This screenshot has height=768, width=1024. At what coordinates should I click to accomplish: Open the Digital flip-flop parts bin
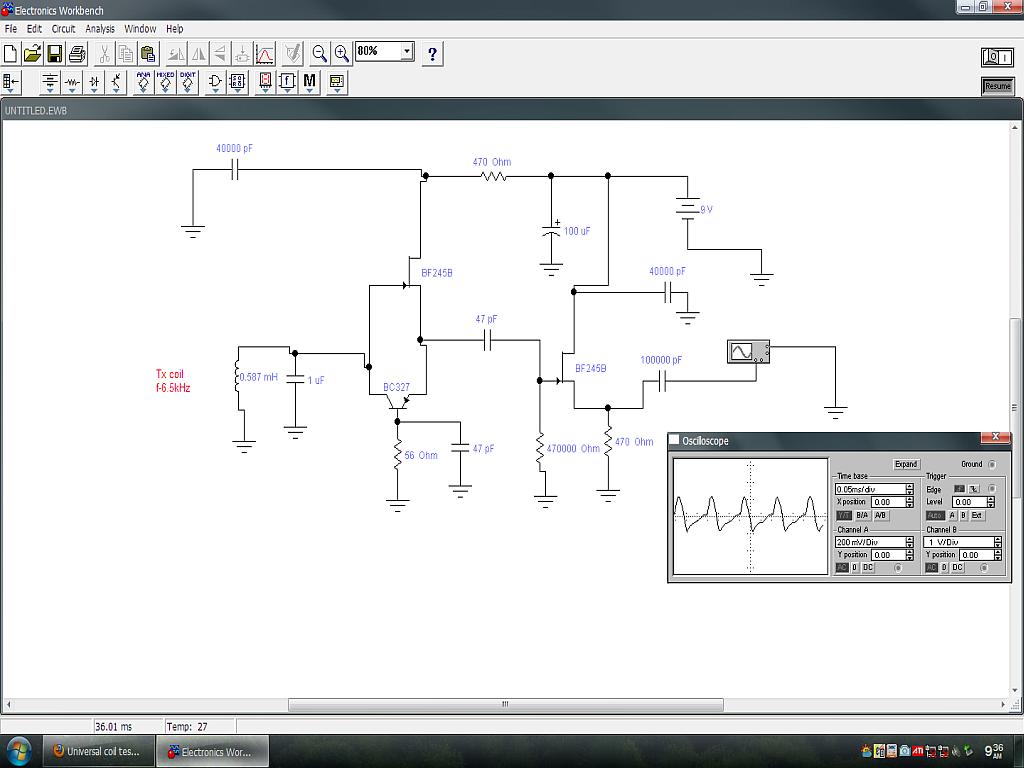pos(238,82)
